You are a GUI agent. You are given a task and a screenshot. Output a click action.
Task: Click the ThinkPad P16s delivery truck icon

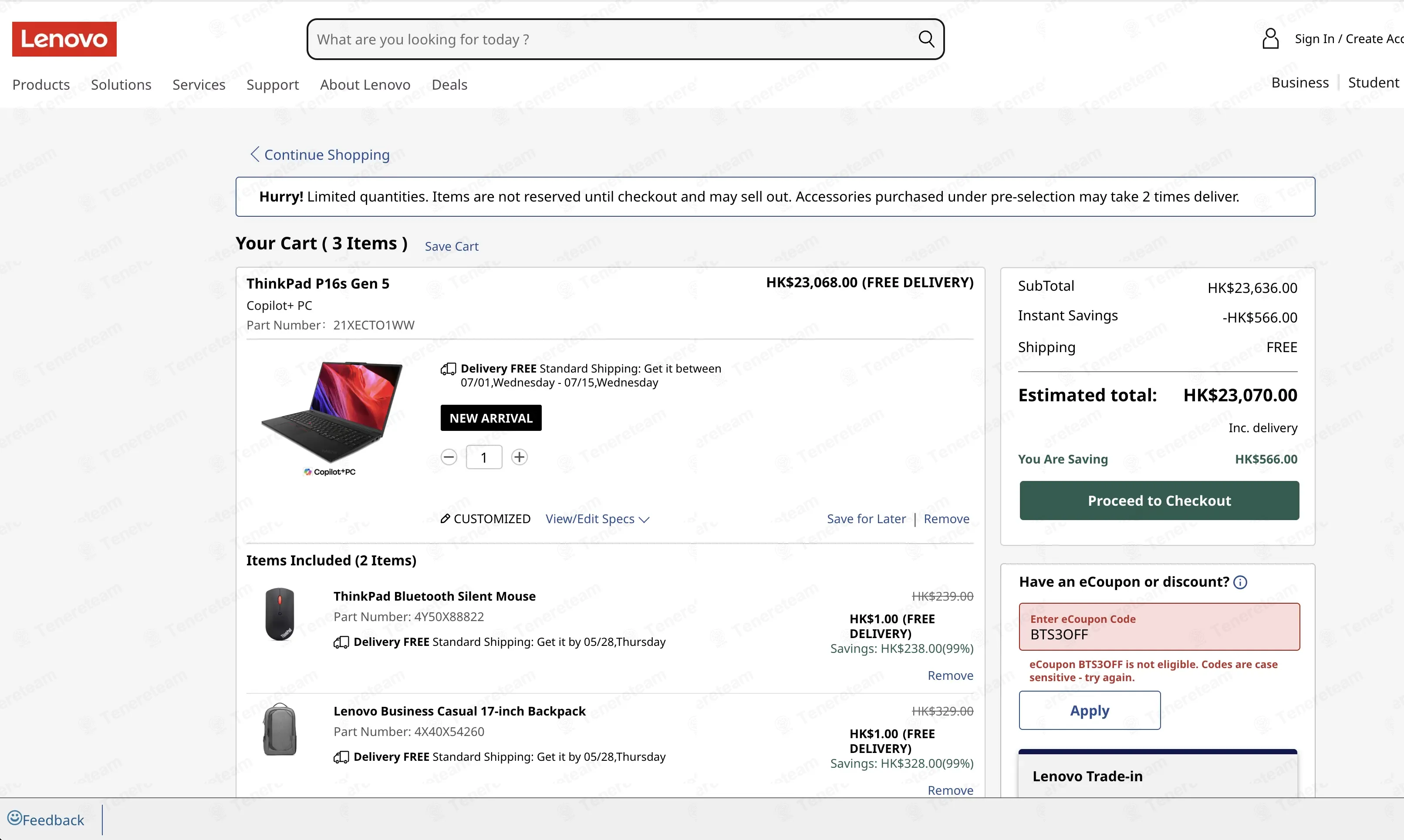click(448, 369)
